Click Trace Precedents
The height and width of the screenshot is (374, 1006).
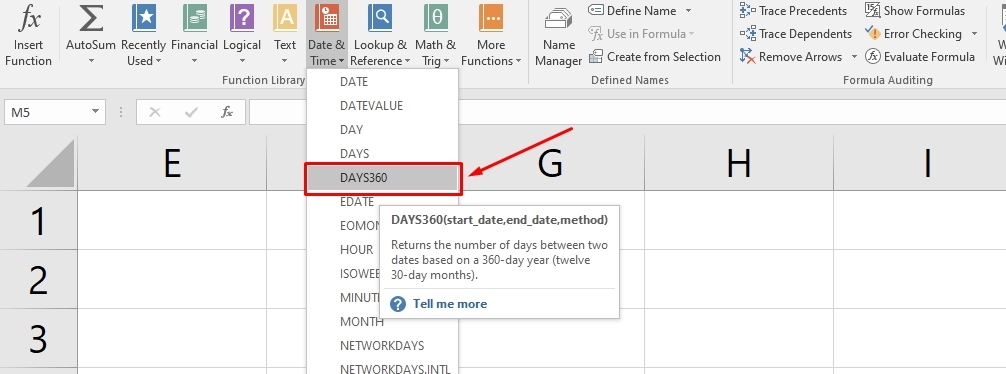tap(794, 11)
